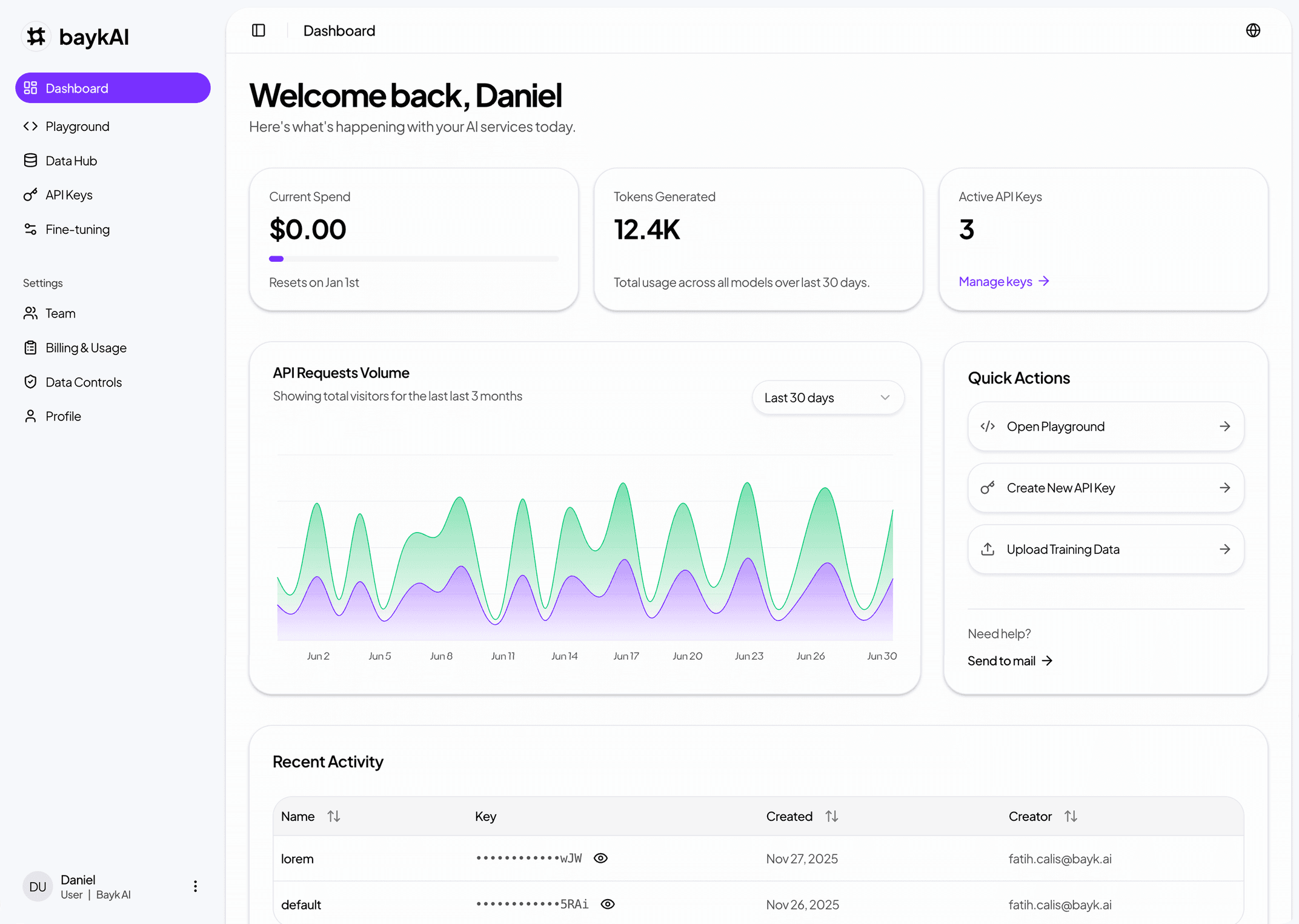Open Data Hub in sidebar

[x=113, y=161]
